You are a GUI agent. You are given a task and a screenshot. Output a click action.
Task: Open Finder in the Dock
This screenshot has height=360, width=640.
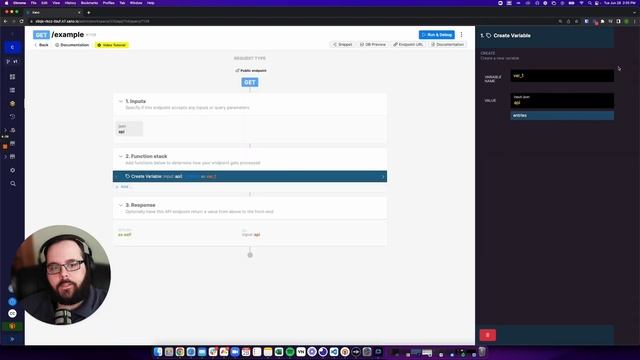tap(158, 352)
